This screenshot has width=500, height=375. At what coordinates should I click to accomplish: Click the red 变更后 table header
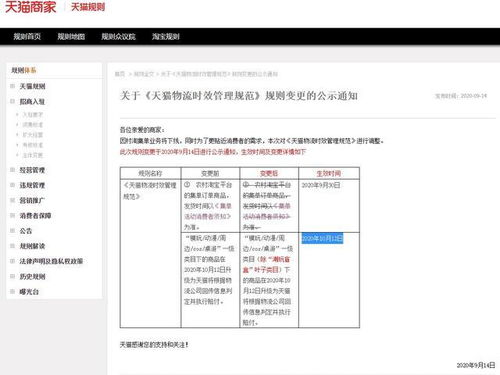click(269, 173)
